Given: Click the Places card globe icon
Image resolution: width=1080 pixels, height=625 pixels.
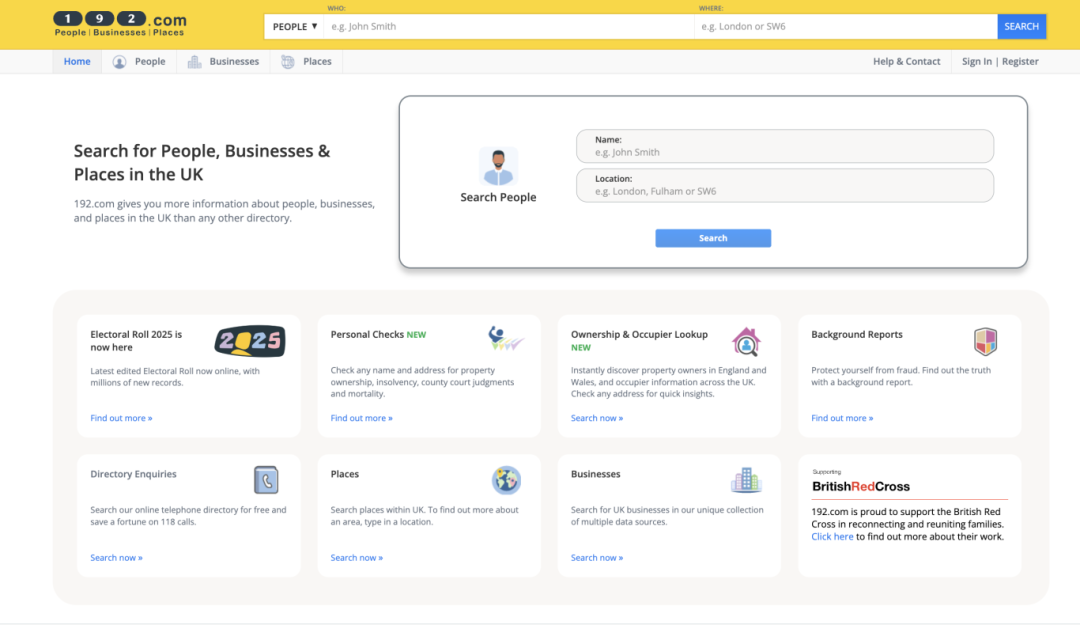Looking at the screenshot, I should (x=506, y=480).
